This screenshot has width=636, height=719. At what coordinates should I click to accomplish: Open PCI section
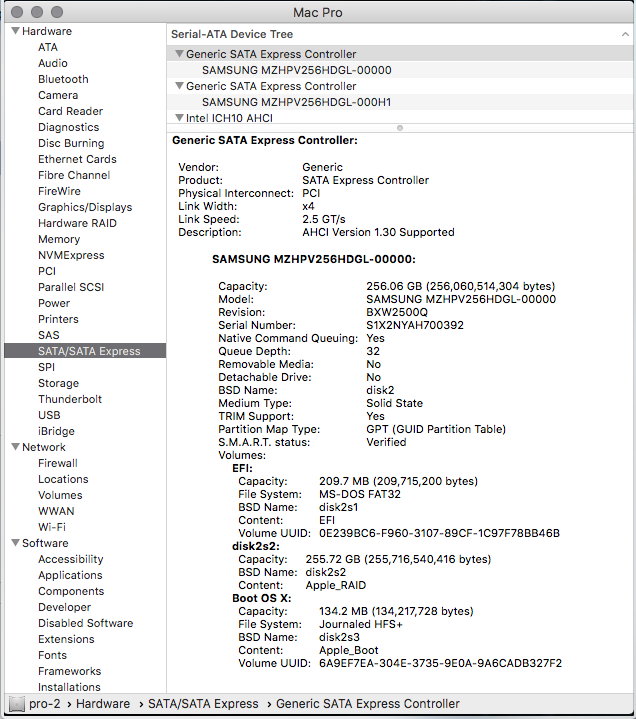click(47, 271)
